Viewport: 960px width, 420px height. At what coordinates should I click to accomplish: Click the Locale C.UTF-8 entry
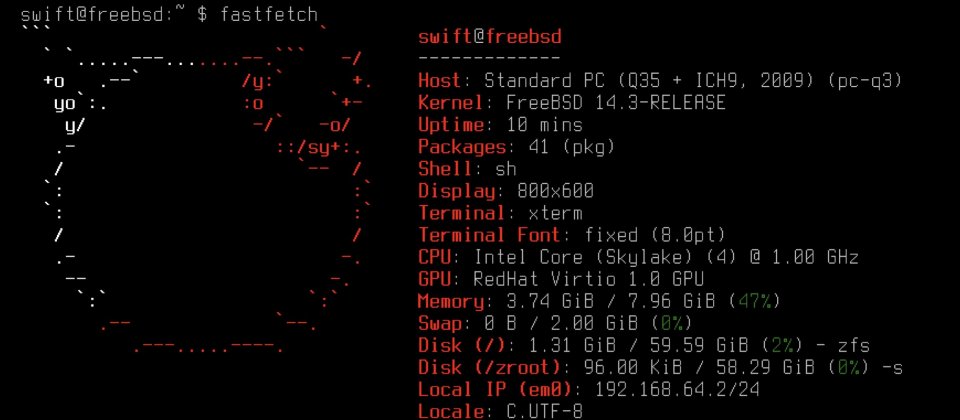coord(500,411)
